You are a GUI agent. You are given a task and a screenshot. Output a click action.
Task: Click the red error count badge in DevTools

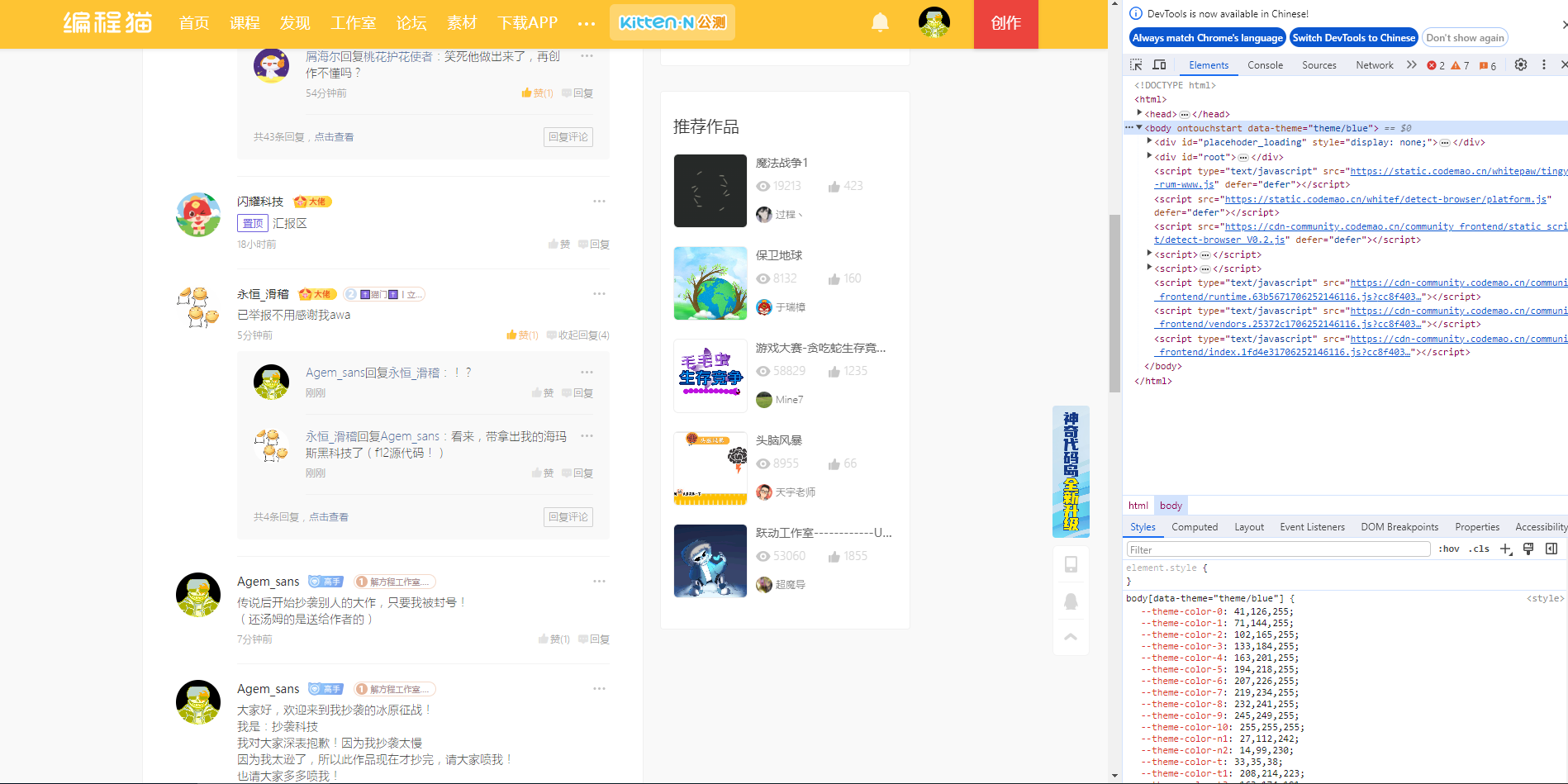[x=1436, y=65]
